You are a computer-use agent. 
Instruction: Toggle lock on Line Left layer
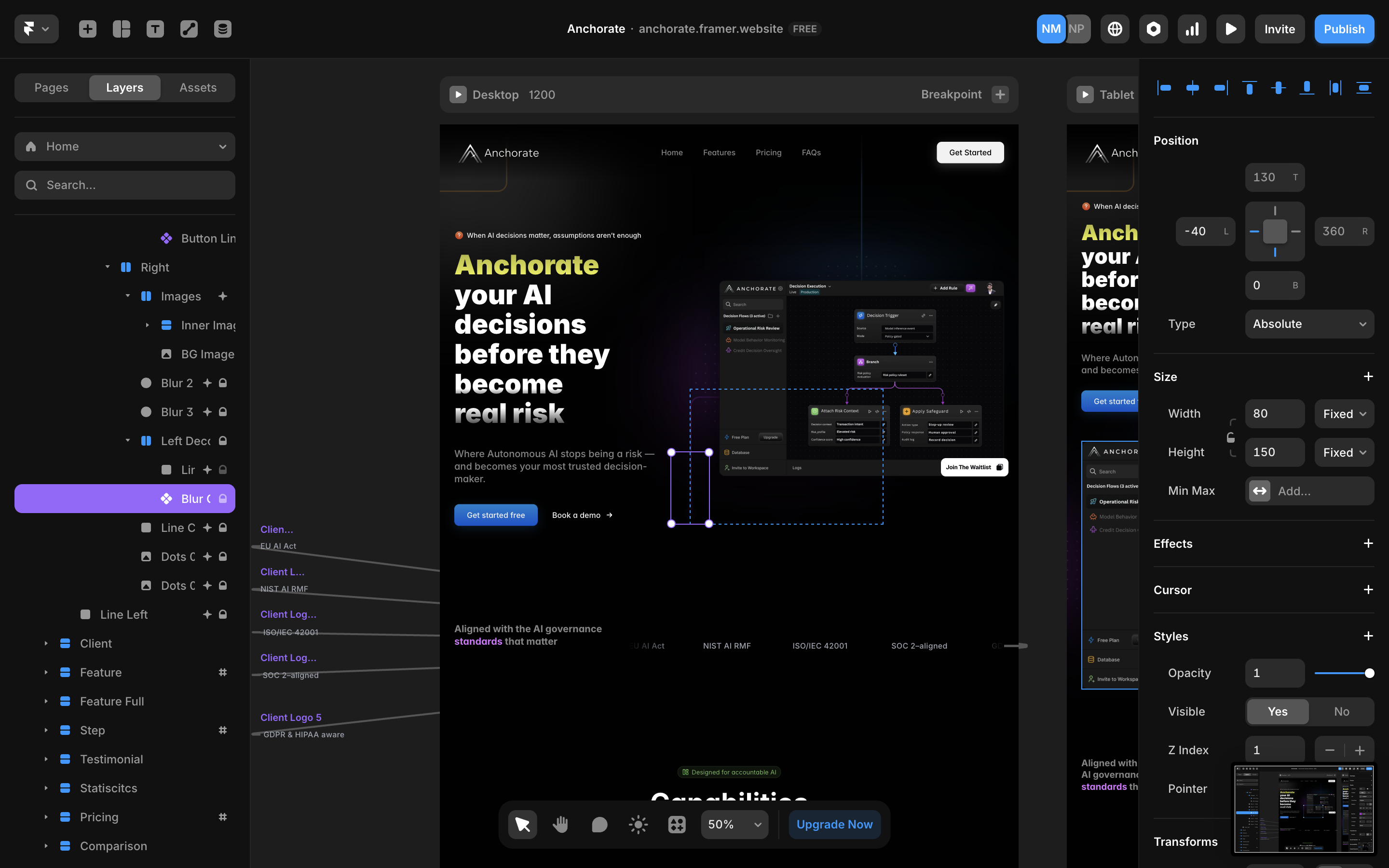[223, 614]
